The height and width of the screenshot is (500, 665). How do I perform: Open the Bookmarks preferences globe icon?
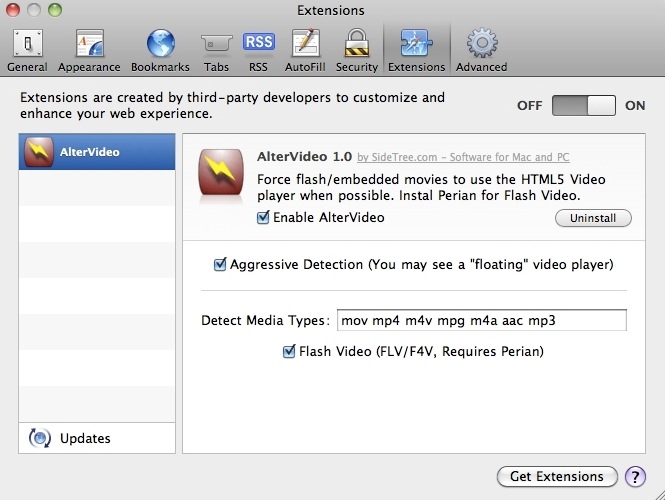(161, 44)
